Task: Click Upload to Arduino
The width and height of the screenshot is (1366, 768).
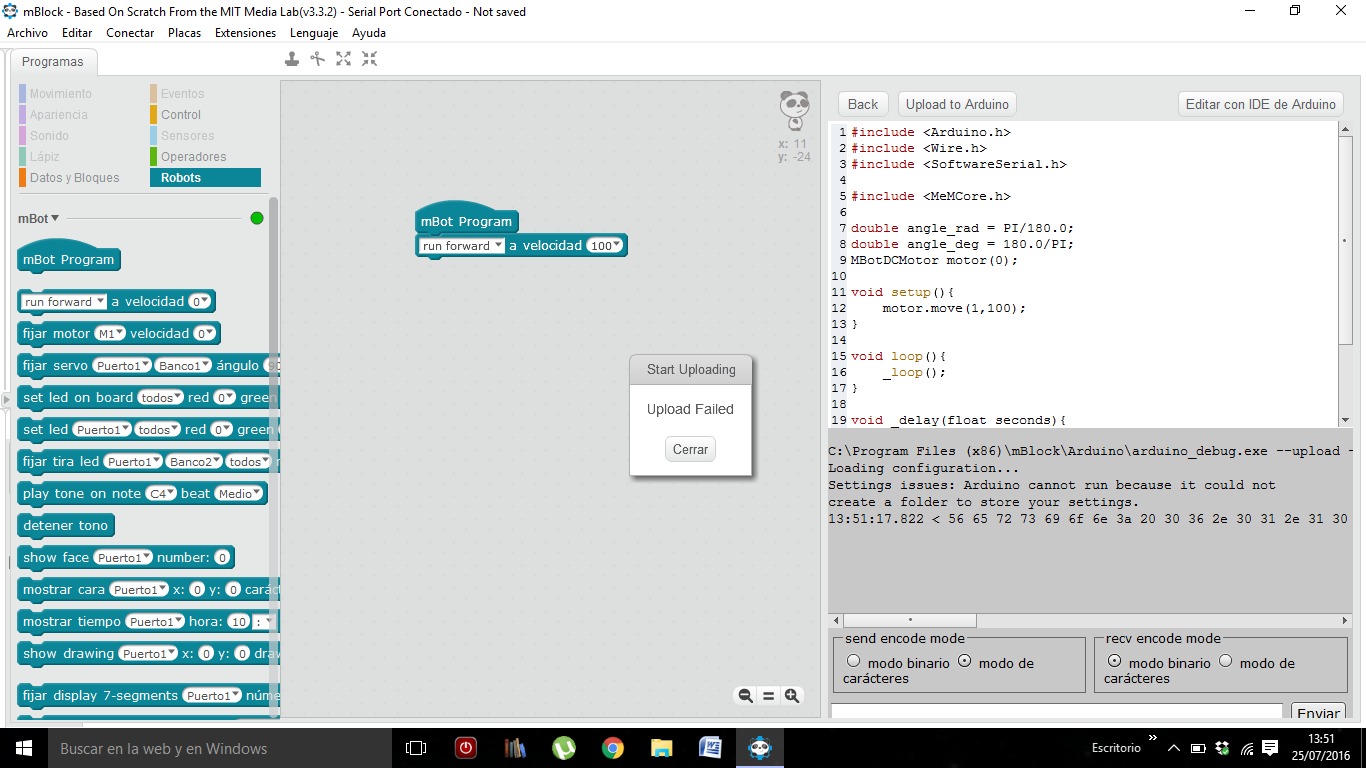Action: [957, 104]
